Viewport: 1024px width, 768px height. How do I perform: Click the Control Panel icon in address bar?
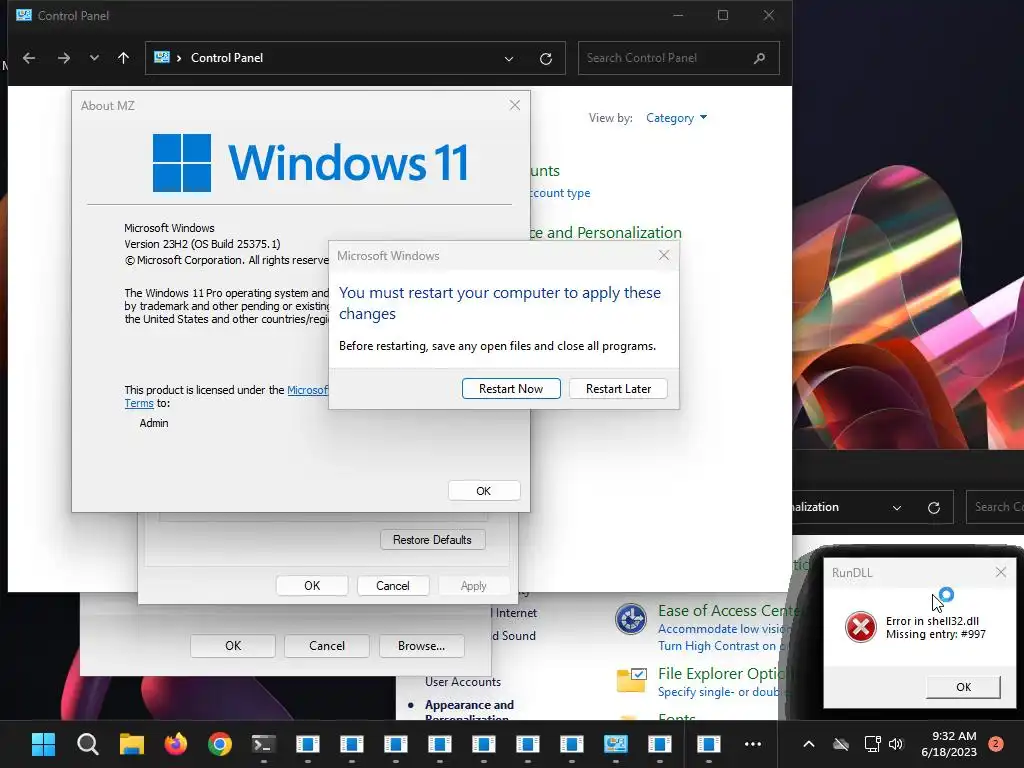[161, 57]
